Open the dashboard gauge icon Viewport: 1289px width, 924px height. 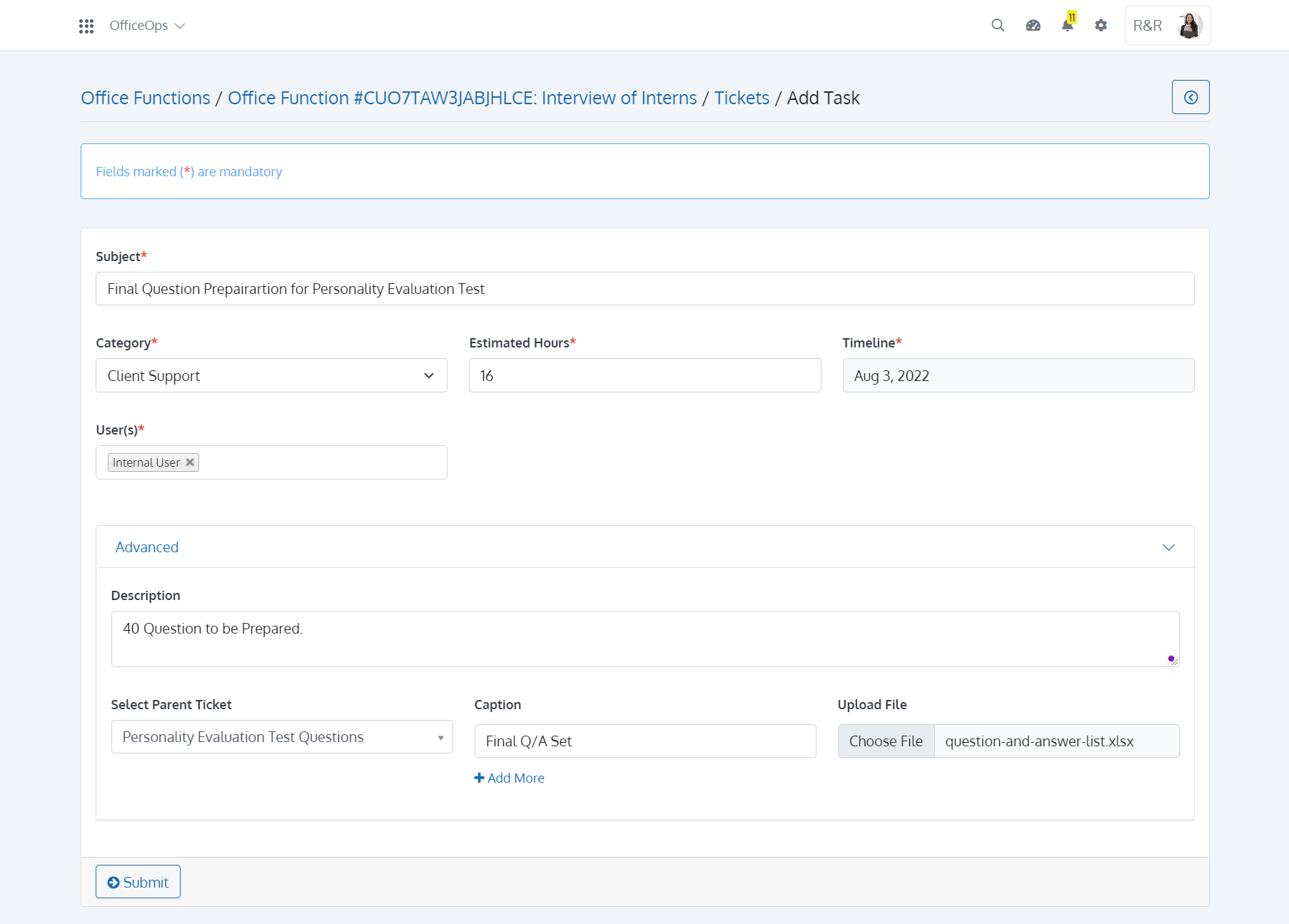click(x=1033, y=26)
